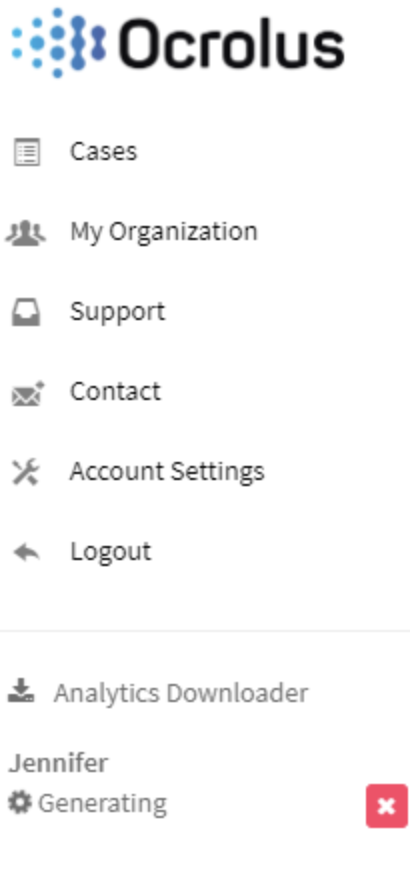Click the My Organization people icon
Viewport: 410px width, 880px height.
click(x=26, y=232)
